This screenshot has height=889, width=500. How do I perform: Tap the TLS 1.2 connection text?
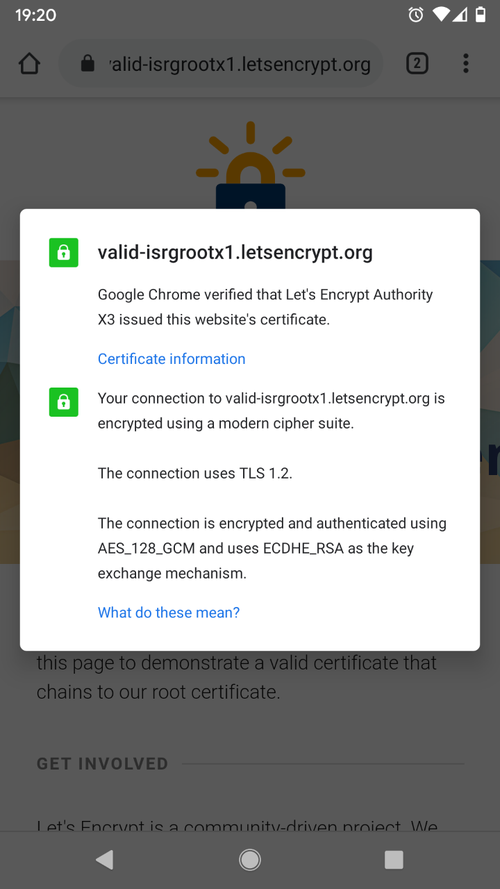(x=195, y=473)
